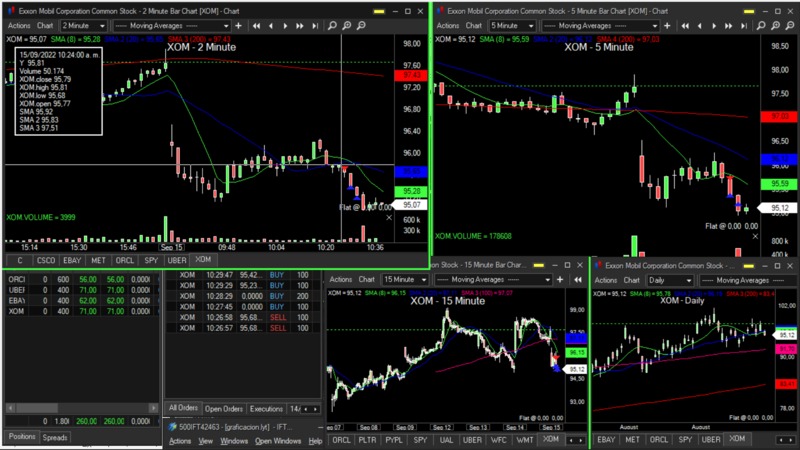The image size is (800, 450).
Task: Switch to the Spreads tab
Action: [x=55, y=437]
